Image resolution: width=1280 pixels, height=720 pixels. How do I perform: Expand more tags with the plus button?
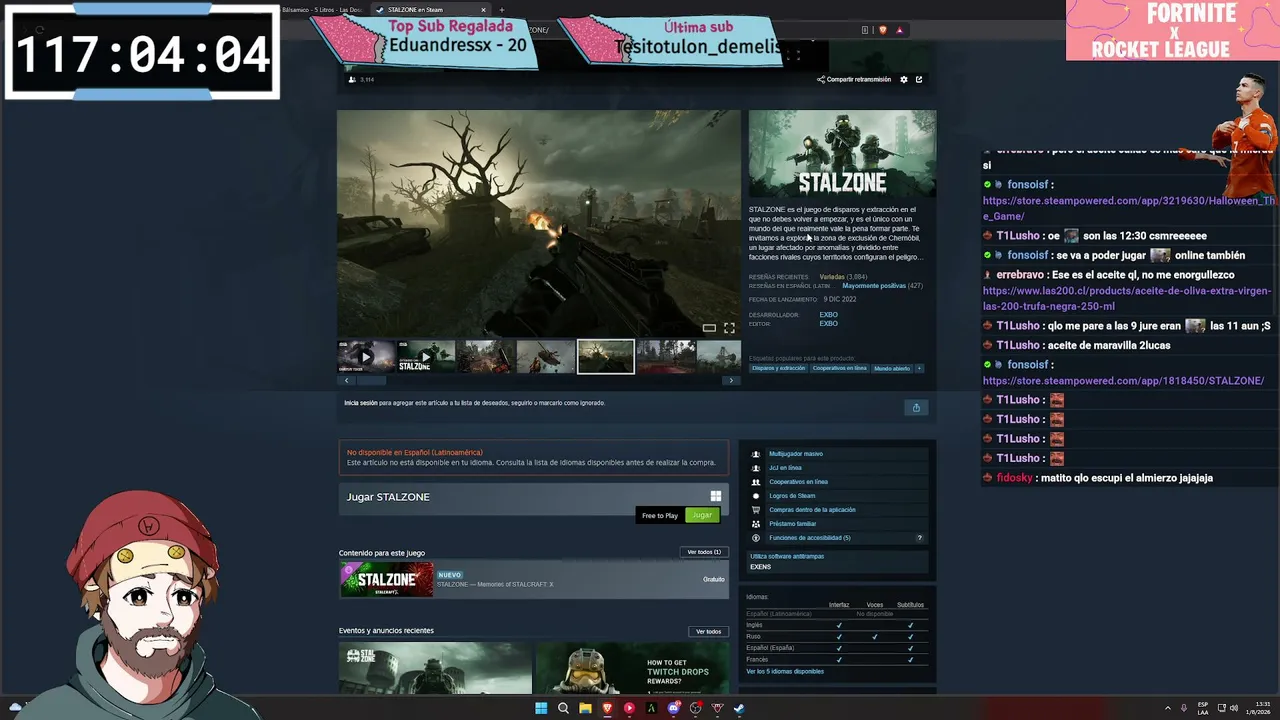[x=919, y=368]
